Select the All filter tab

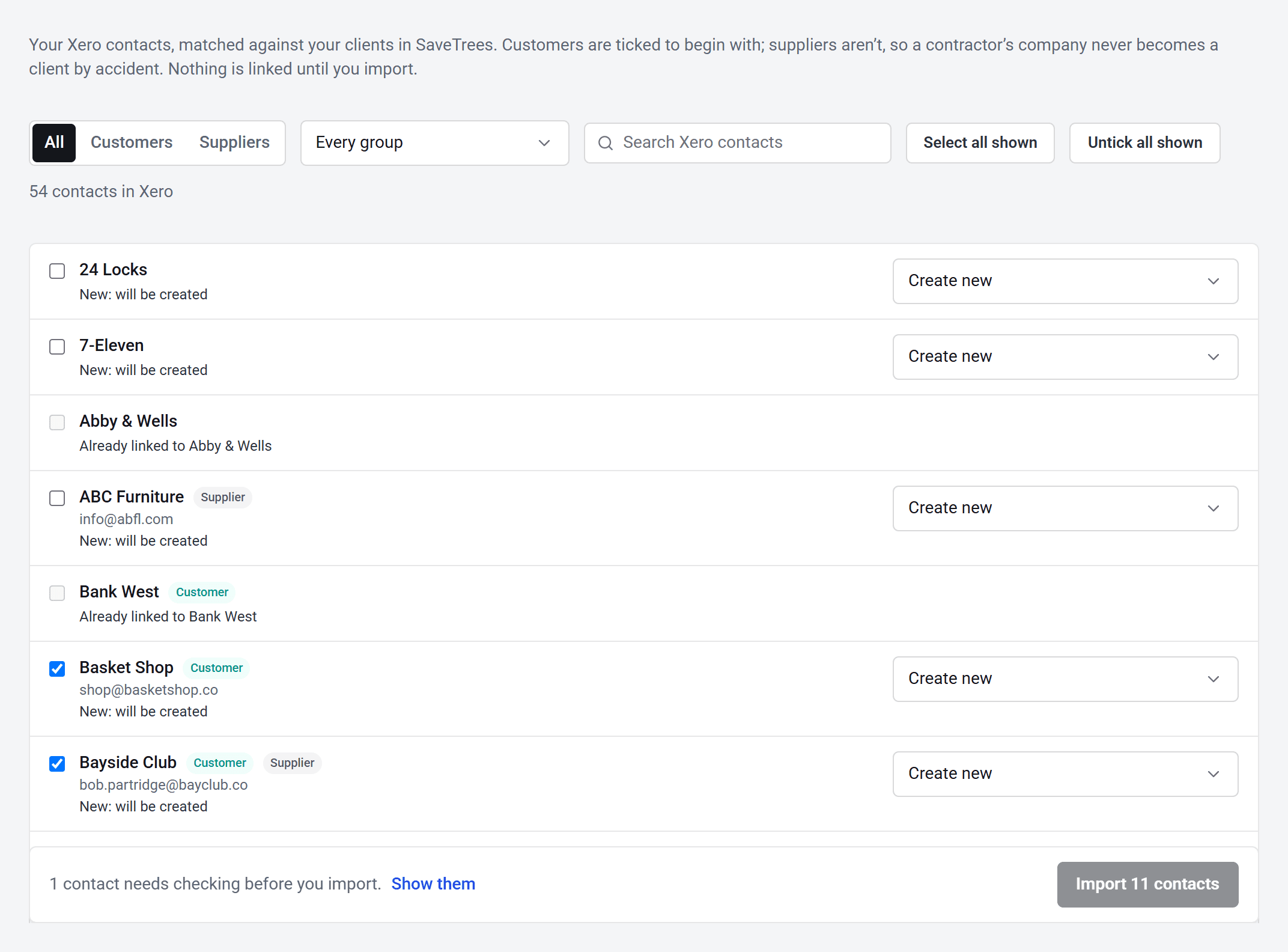click(54, 143)
